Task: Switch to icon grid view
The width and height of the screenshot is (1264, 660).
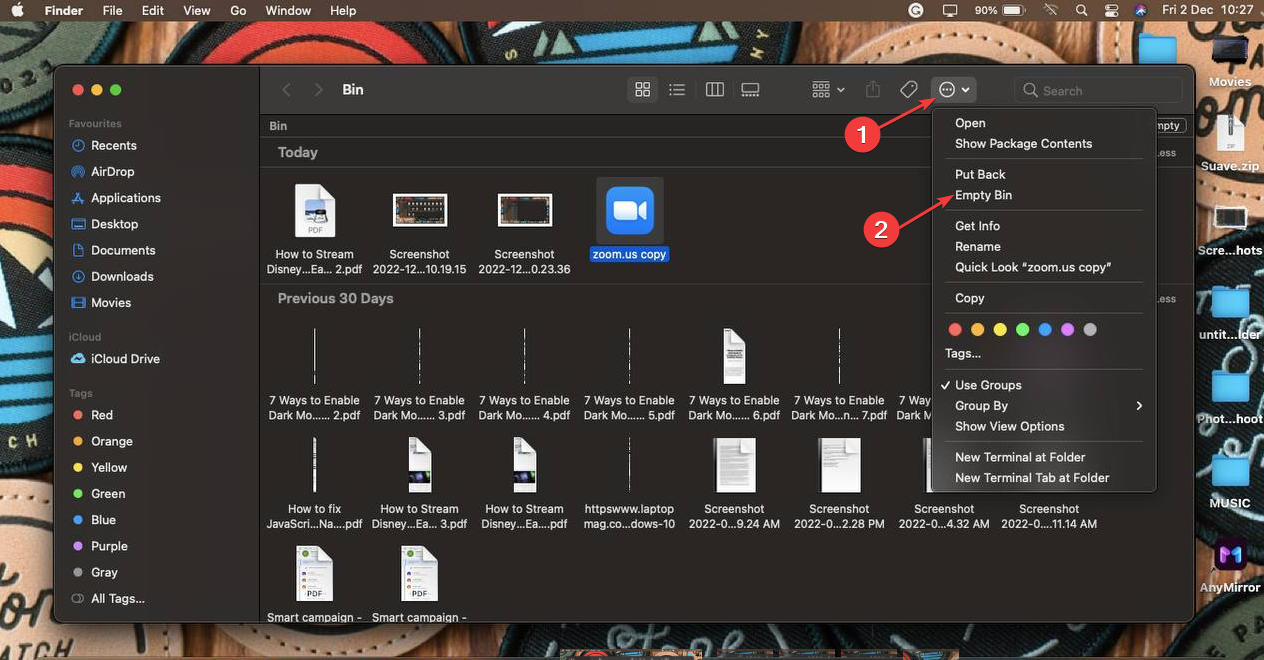Action: 642,89
